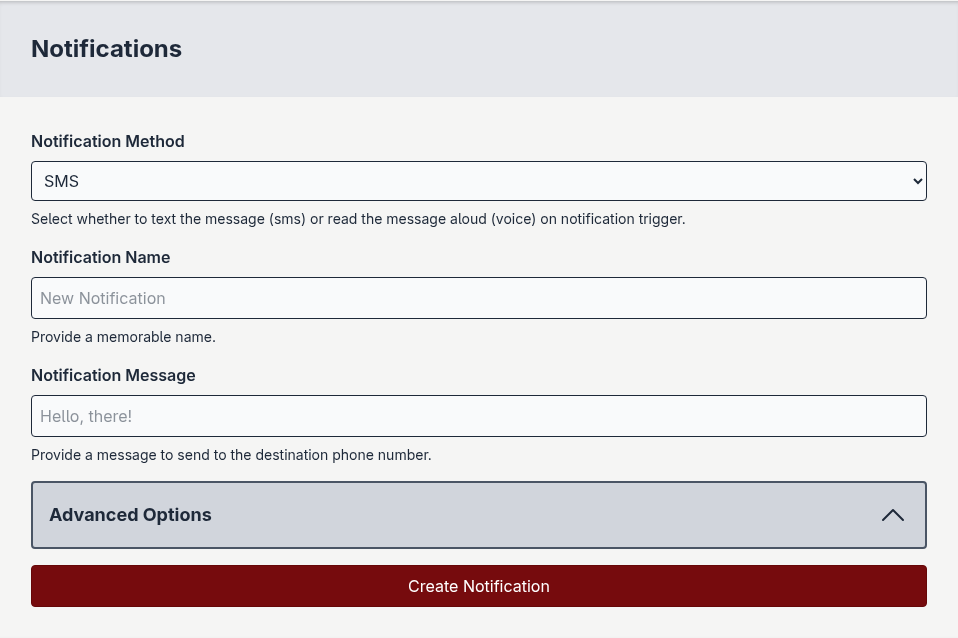Click the Hello, there! message field
The width and height of the screenshot is (958, 638).
tap(479, 416)
